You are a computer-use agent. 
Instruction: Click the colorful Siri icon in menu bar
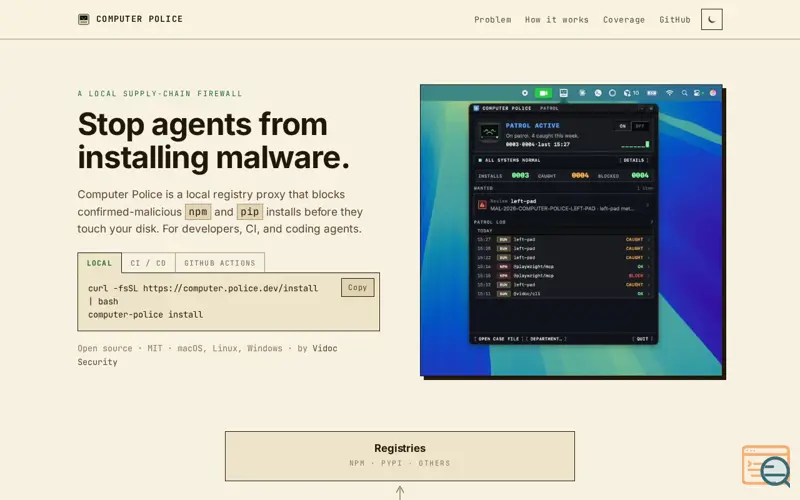point(713,93)
